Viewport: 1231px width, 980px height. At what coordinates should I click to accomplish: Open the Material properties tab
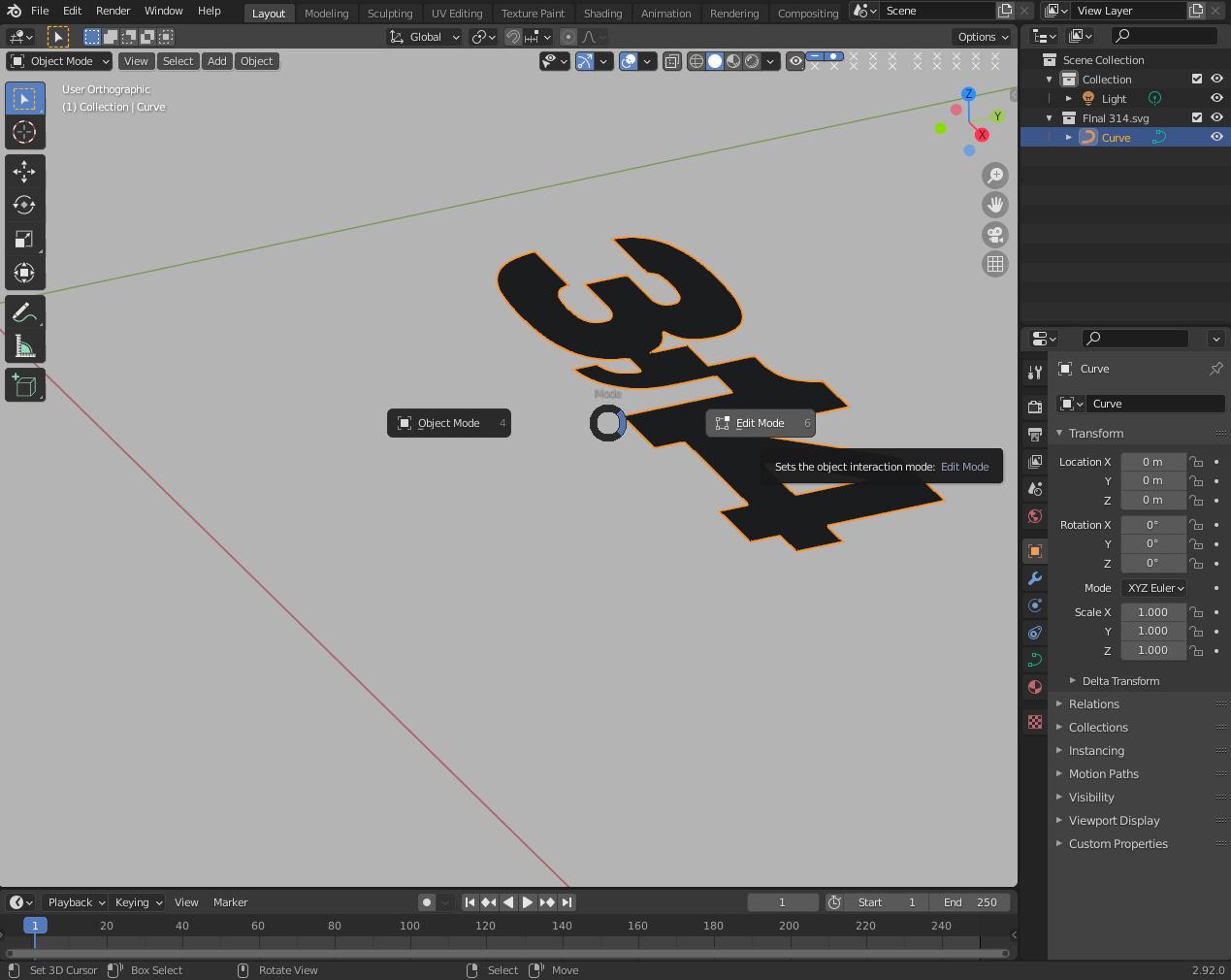[x=1035, y=687]
